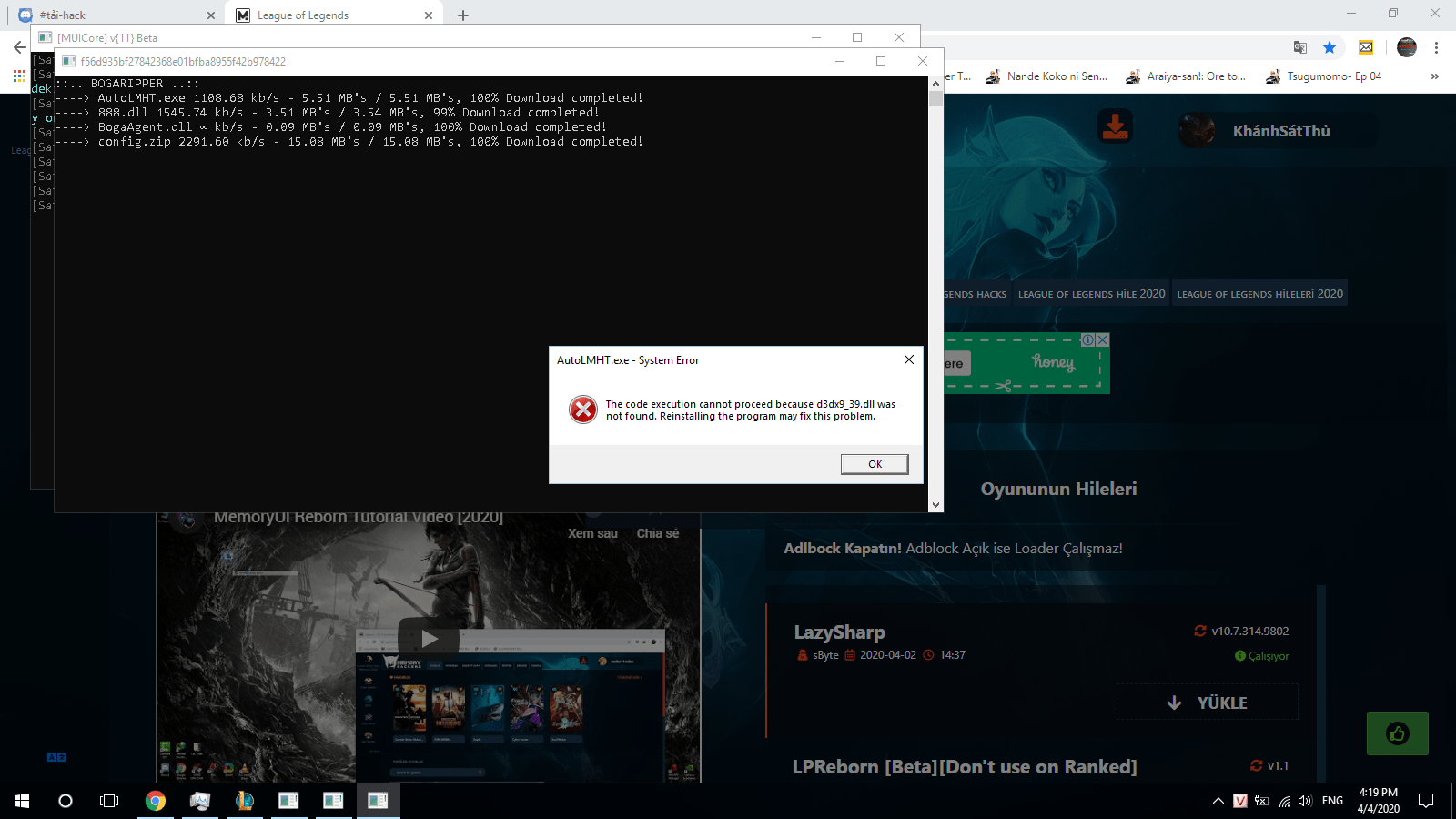
Task: Show hidden system tray icons
Action: tap(1218, 801)
